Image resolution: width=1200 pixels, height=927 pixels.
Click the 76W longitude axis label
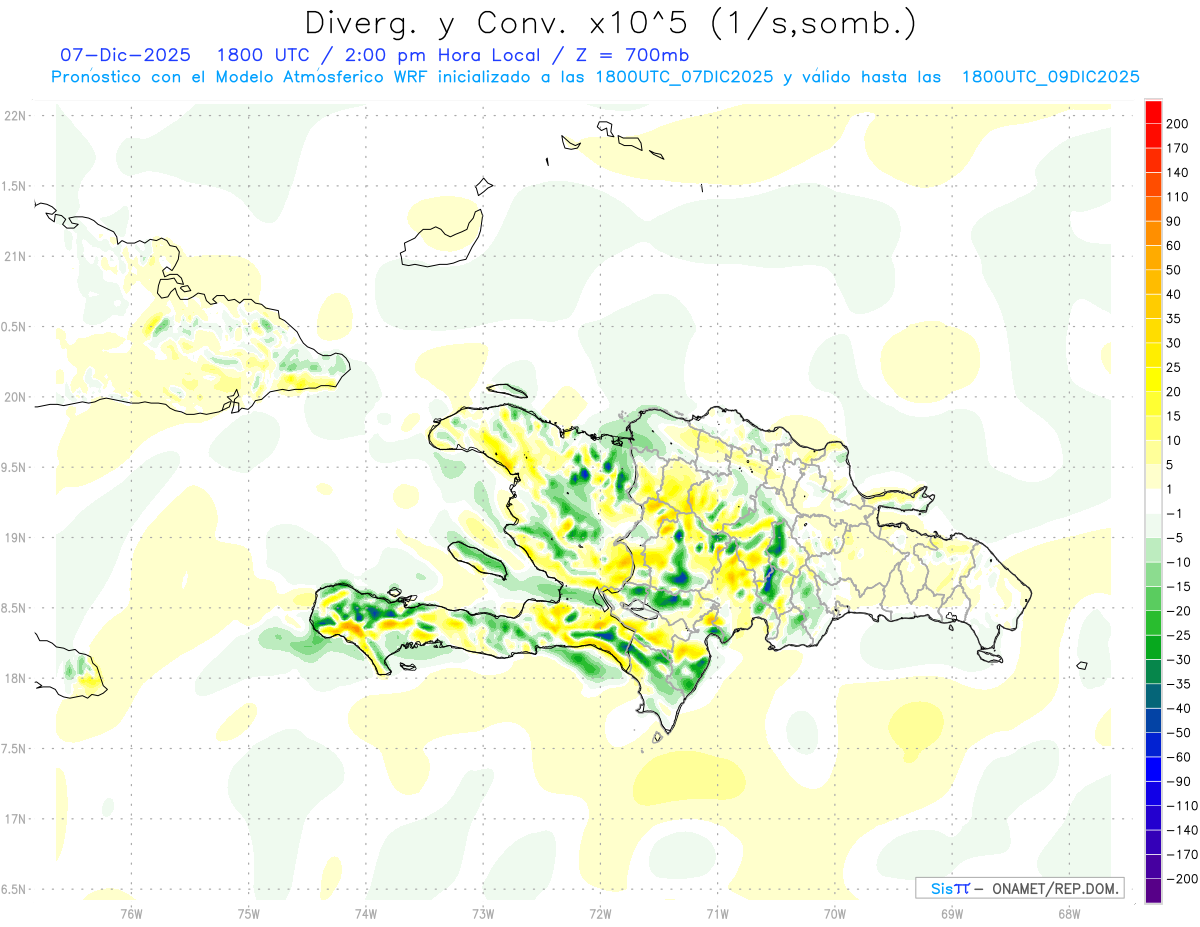click(132, 913)
